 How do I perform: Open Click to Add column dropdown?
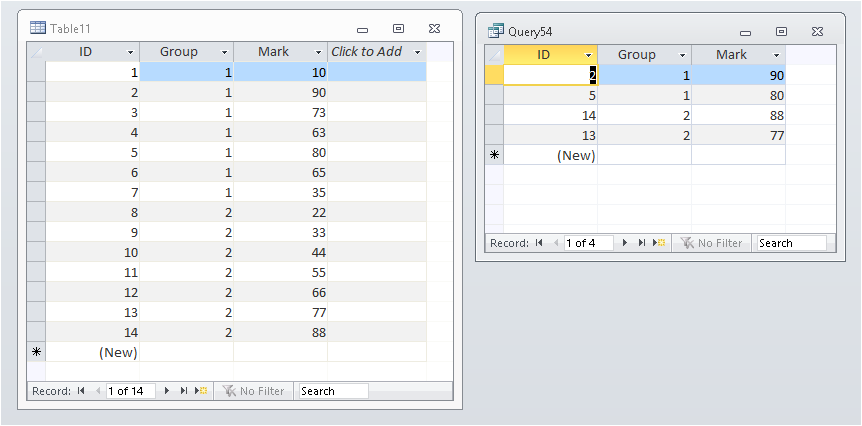pyautogui.click(x=417, y=52)
